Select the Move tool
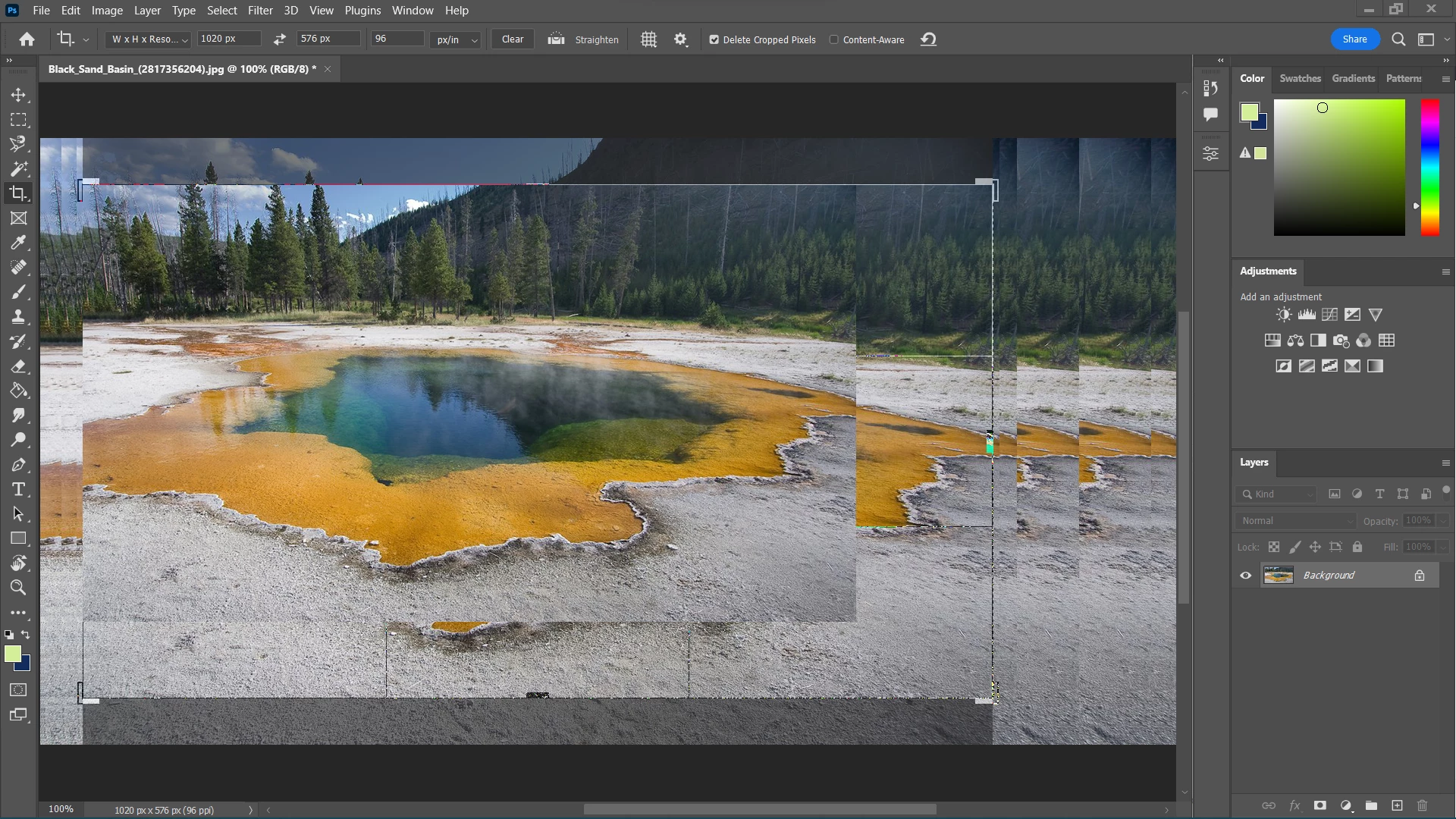 pyautogui.click(x=18, y=96)
